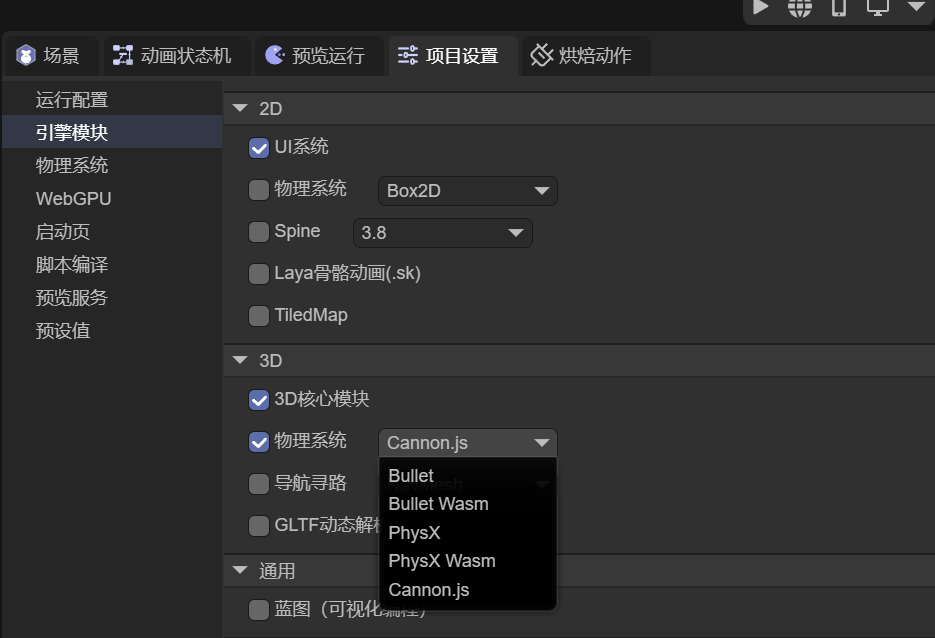This screenshot has width=935, height=638.
Task: Open the Box2D physics dropdown
Action: [467, 191]
